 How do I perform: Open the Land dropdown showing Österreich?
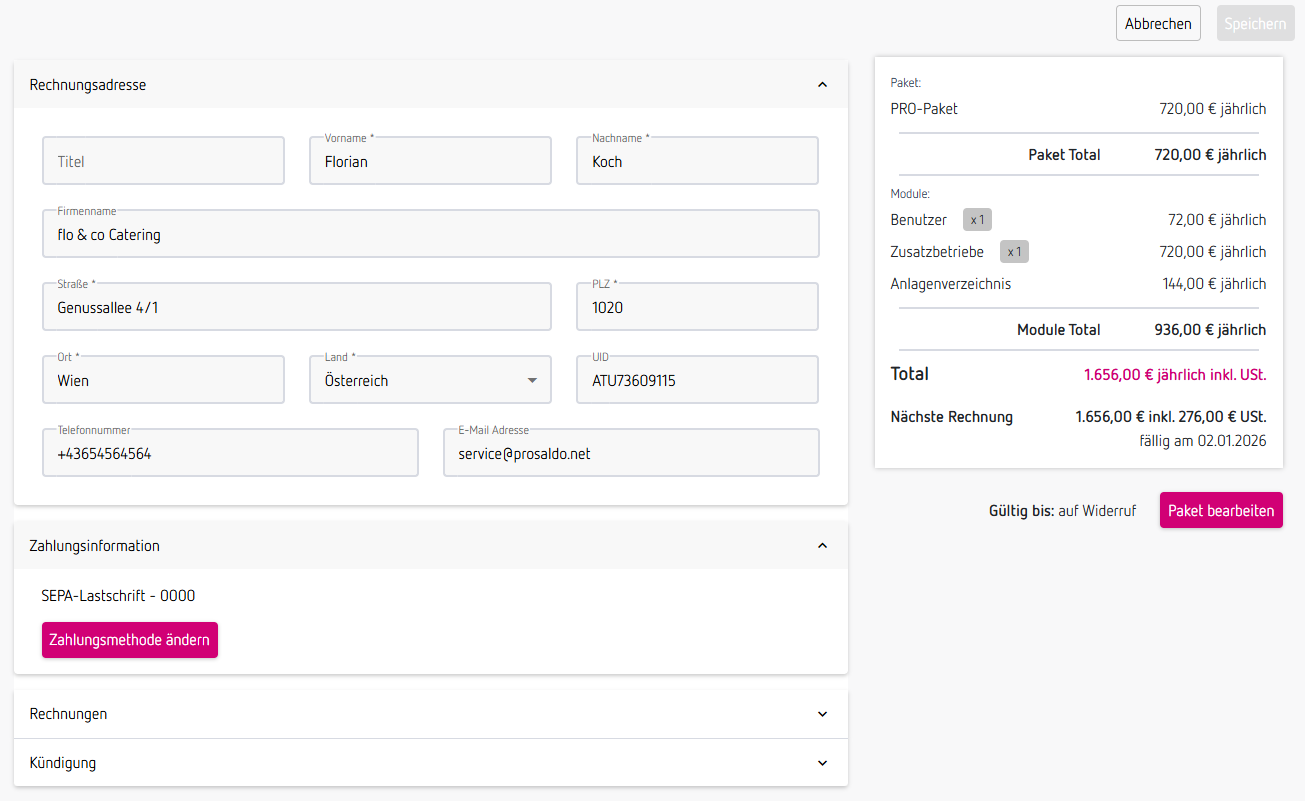pyautogui.click(x=430, y=381)
